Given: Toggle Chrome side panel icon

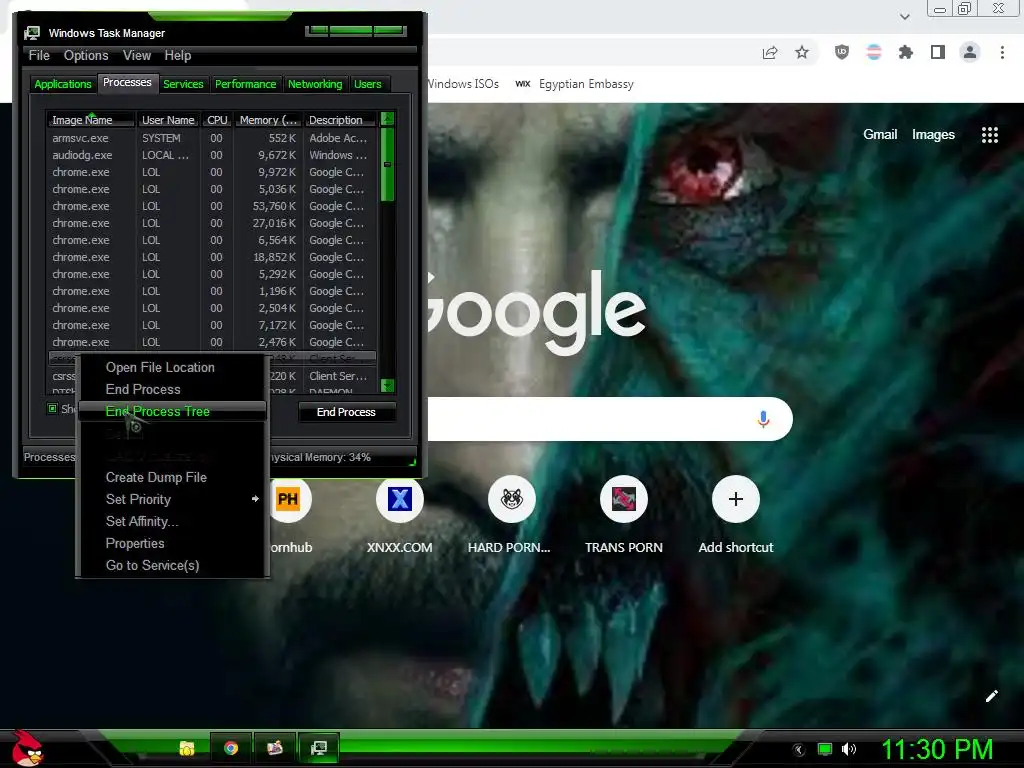Looking at the screenshot, I should point(938,52).
